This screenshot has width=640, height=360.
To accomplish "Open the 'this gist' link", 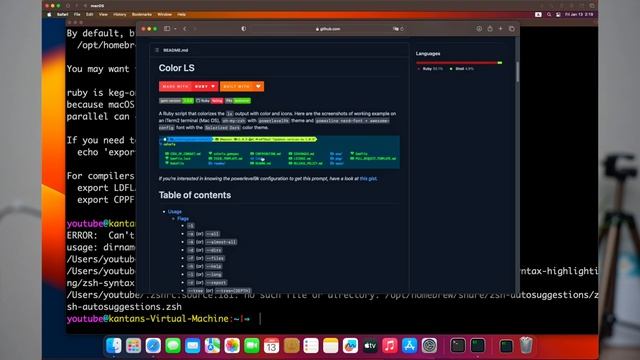I will 368,178.
